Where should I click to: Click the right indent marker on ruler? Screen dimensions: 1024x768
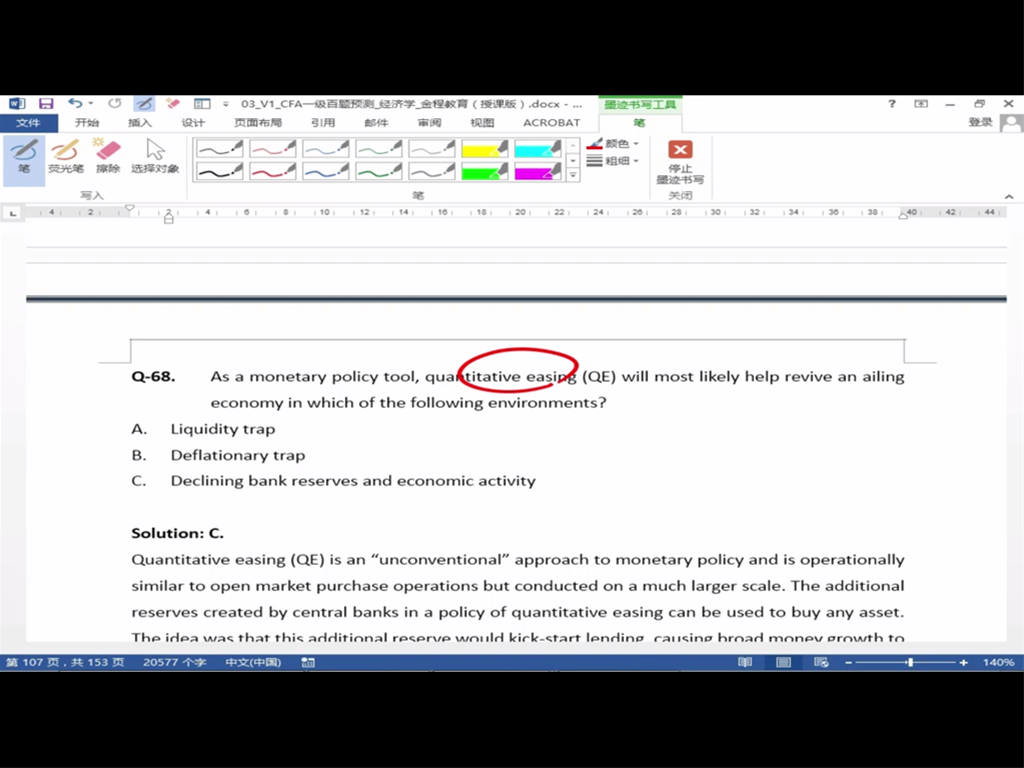(903, 215)
